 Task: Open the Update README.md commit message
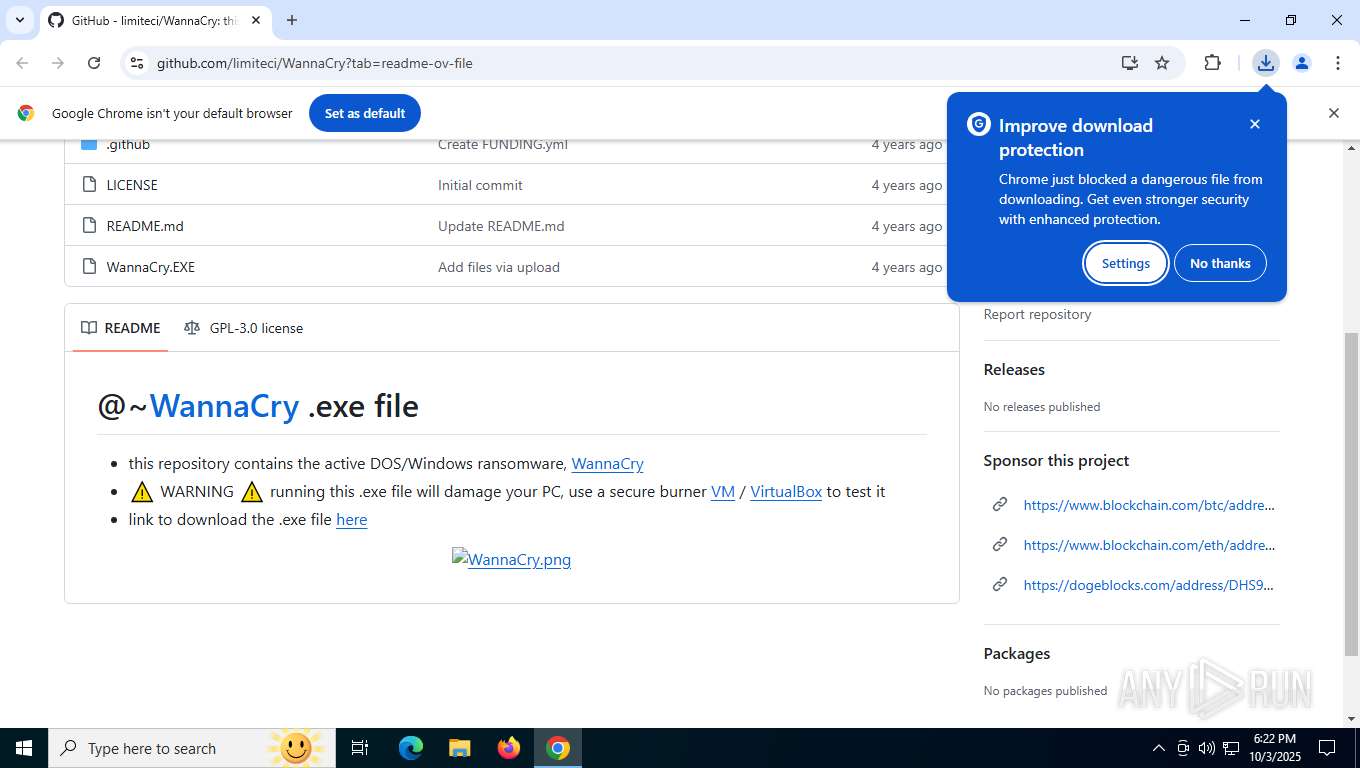point(501,226)
